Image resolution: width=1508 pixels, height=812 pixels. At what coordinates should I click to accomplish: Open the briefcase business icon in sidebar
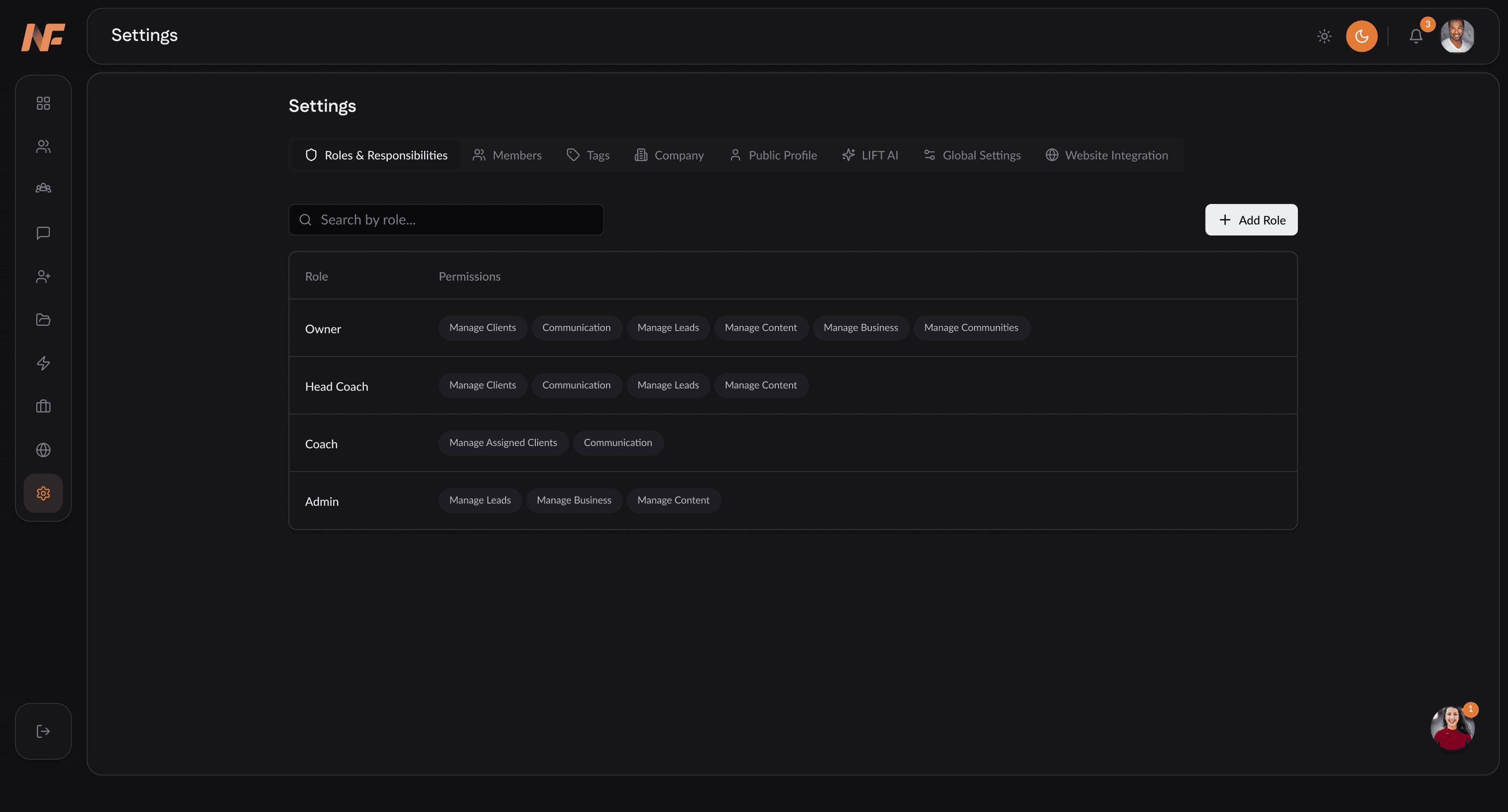(43, 406)
